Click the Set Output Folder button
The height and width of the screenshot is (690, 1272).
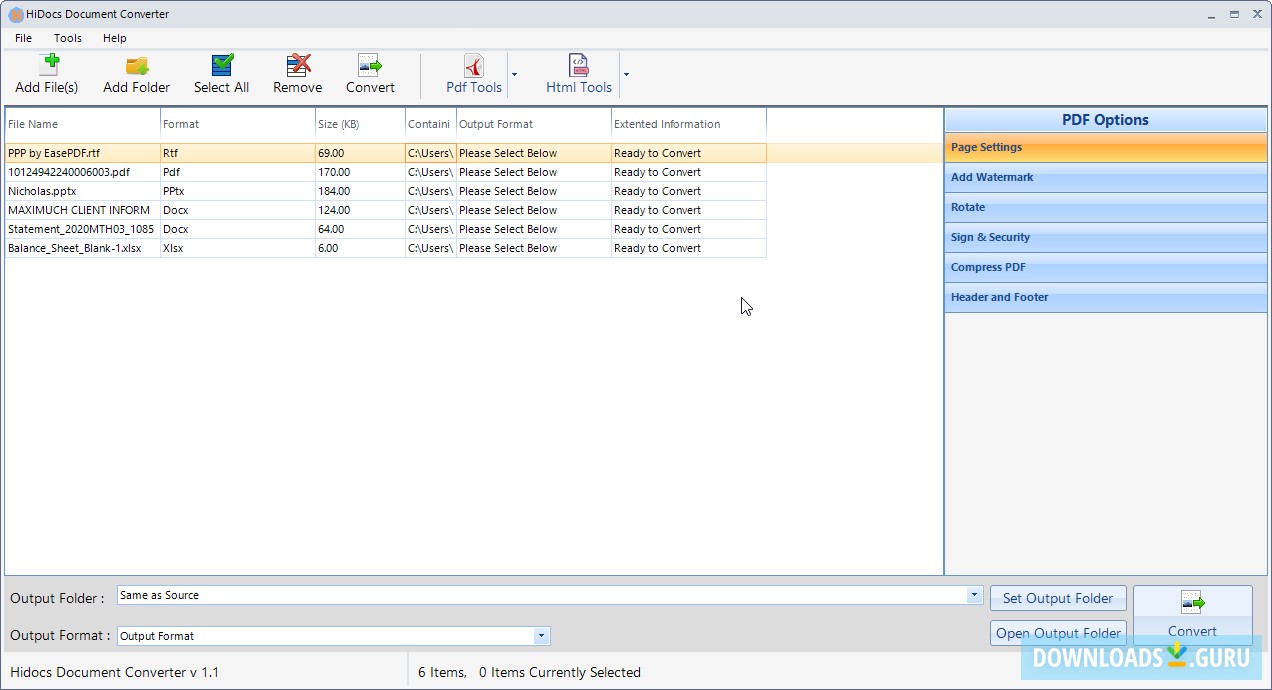tap(1057, 598)
